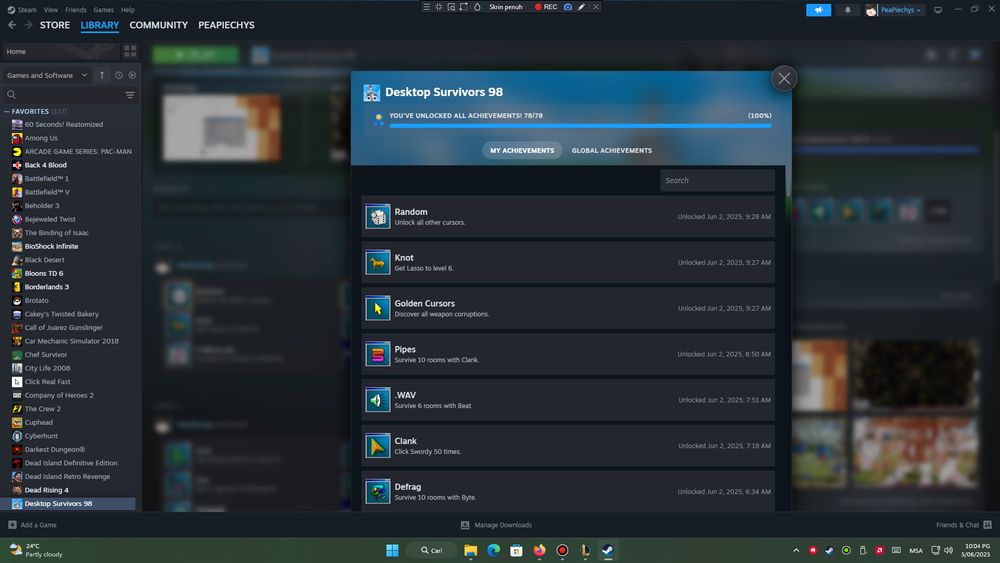This screenshot has height=563, width=1000.
Task: Click the Steam taskbar icon
Action: 608,550
